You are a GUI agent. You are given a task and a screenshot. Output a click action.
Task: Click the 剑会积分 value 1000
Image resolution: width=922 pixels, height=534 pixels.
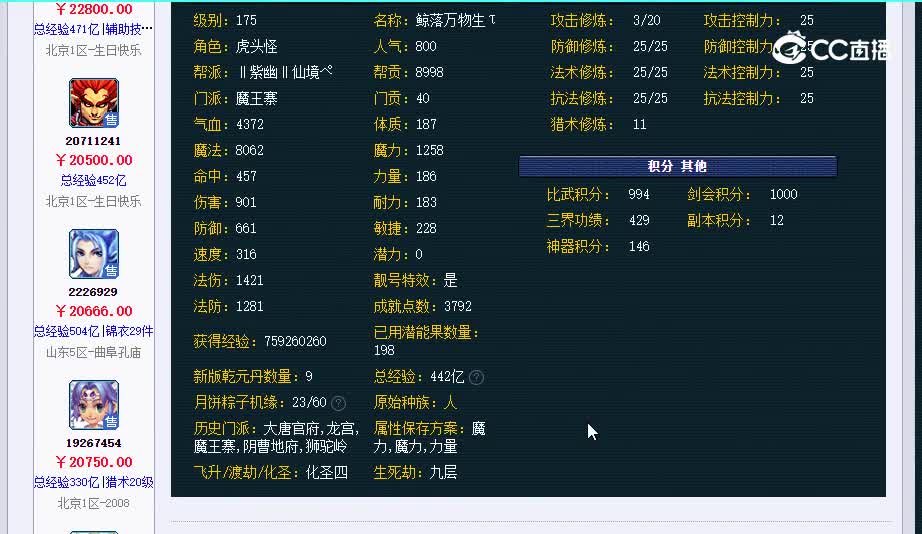[x=784, y=195]
